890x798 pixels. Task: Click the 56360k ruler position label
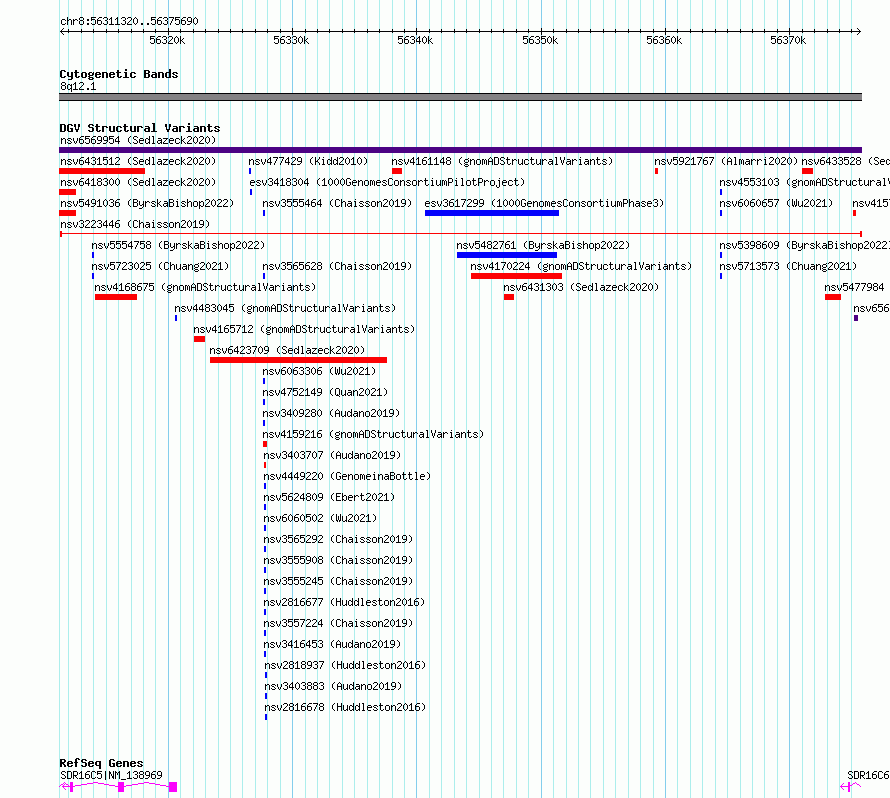[664, 40]
